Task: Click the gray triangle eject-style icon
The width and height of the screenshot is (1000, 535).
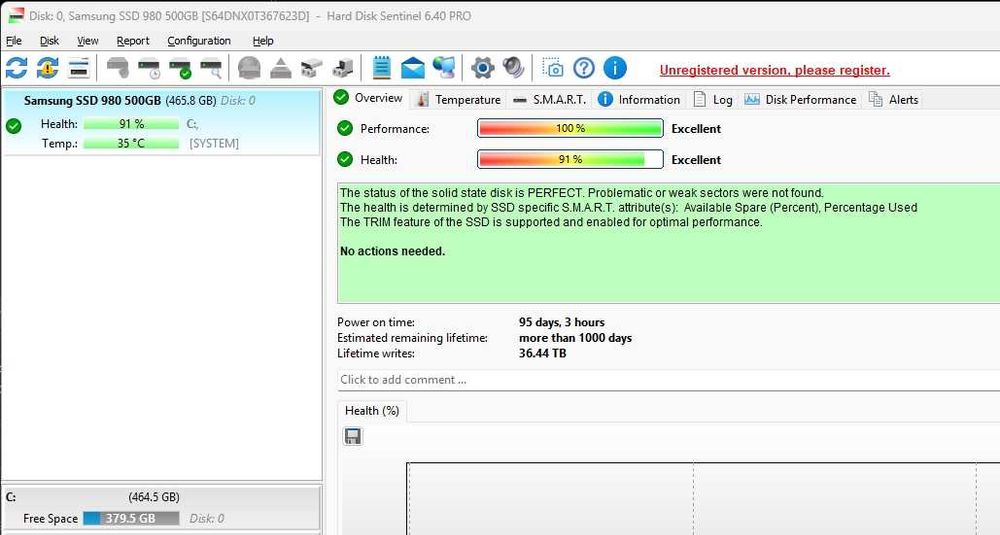Action: pyautogui.click(x=280, y=68)
